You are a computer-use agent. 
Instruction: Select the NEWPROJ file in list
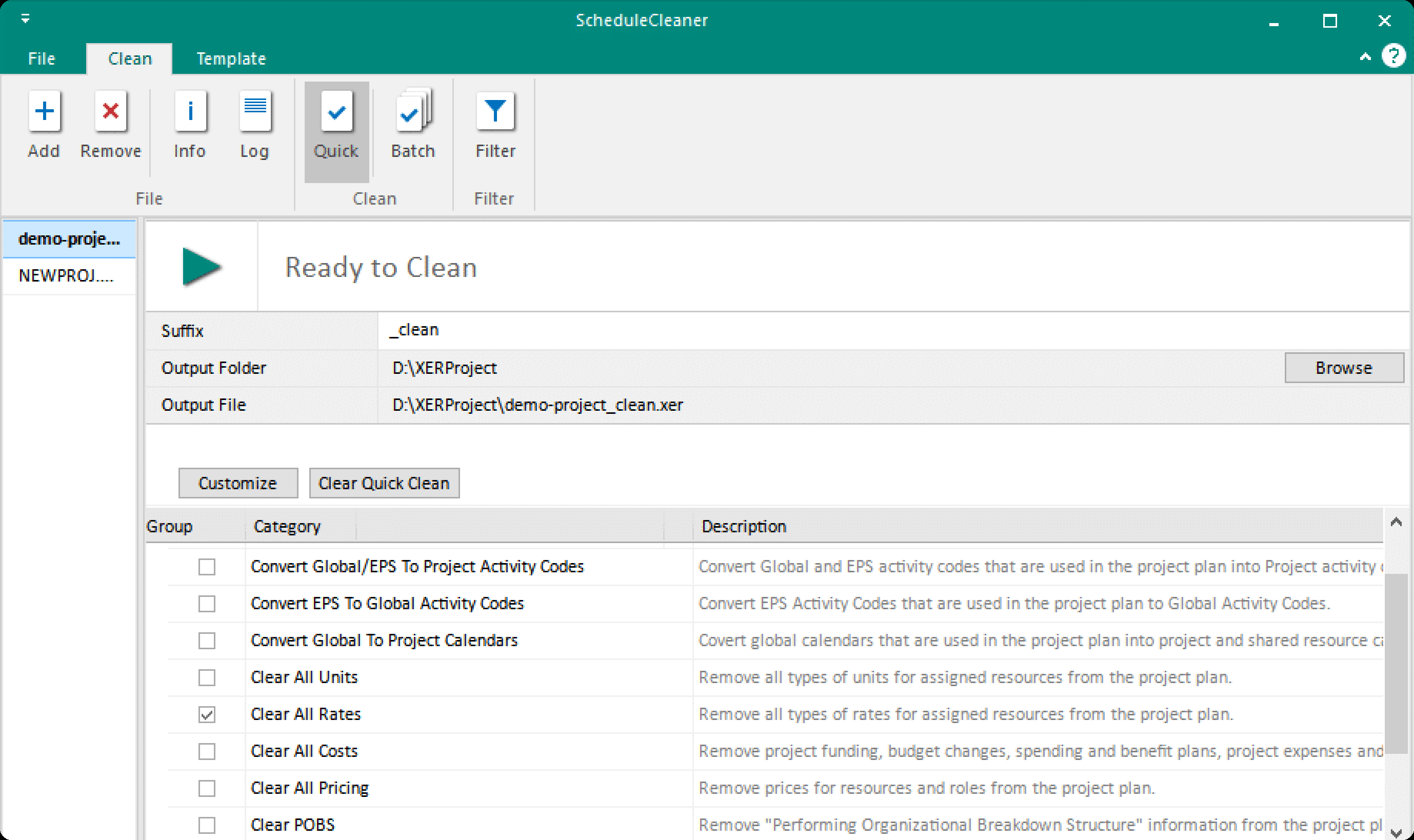(x=69, y=276)
